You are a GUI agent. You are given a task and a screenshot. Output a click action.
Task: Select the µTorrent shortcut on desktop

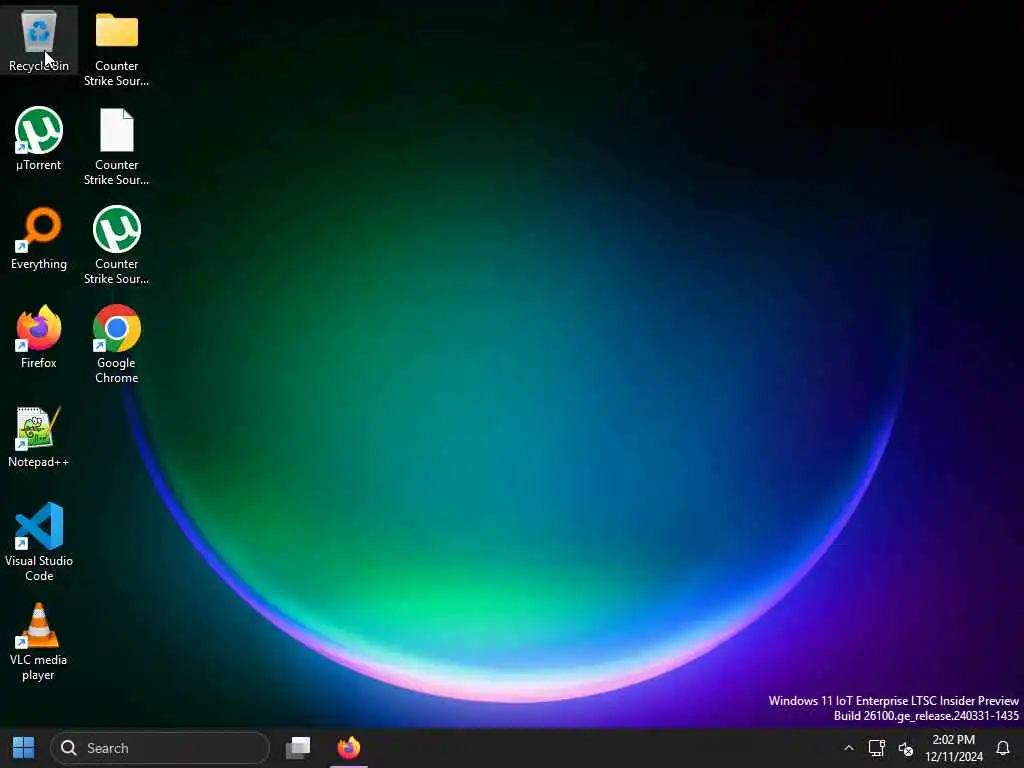39,138
